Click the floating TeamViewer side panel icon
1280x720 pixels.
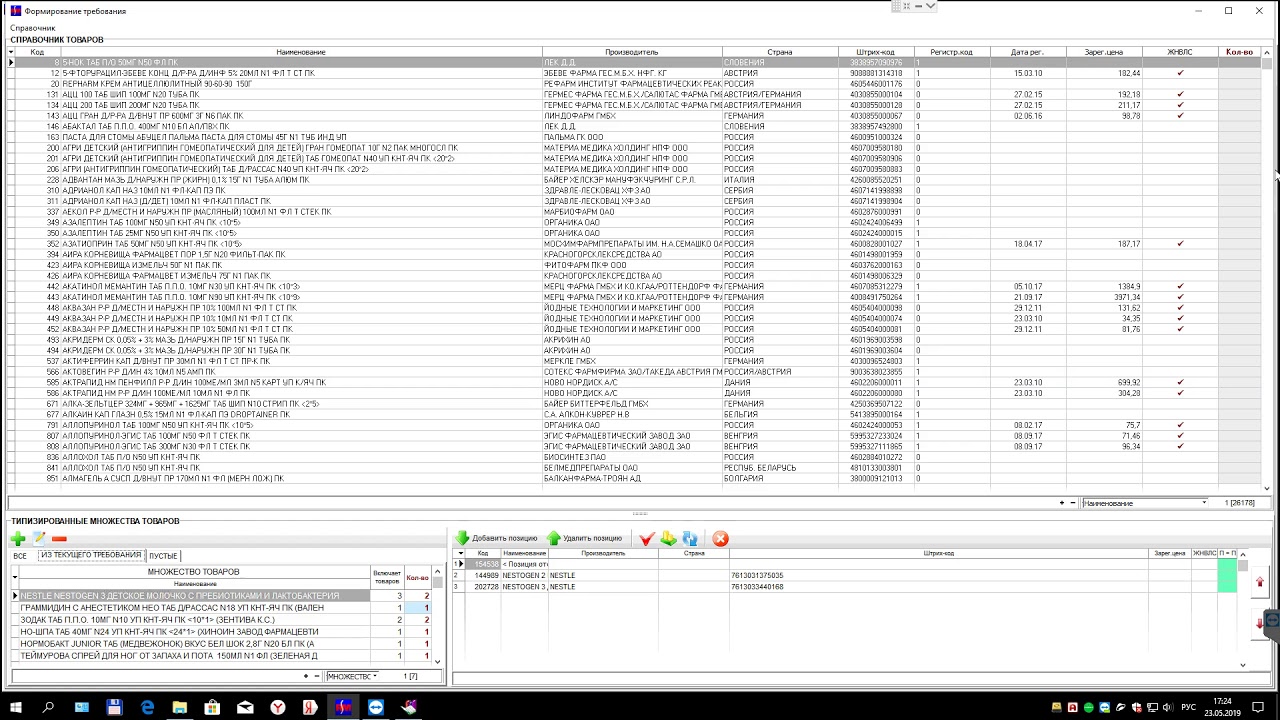coord(1272,621)
